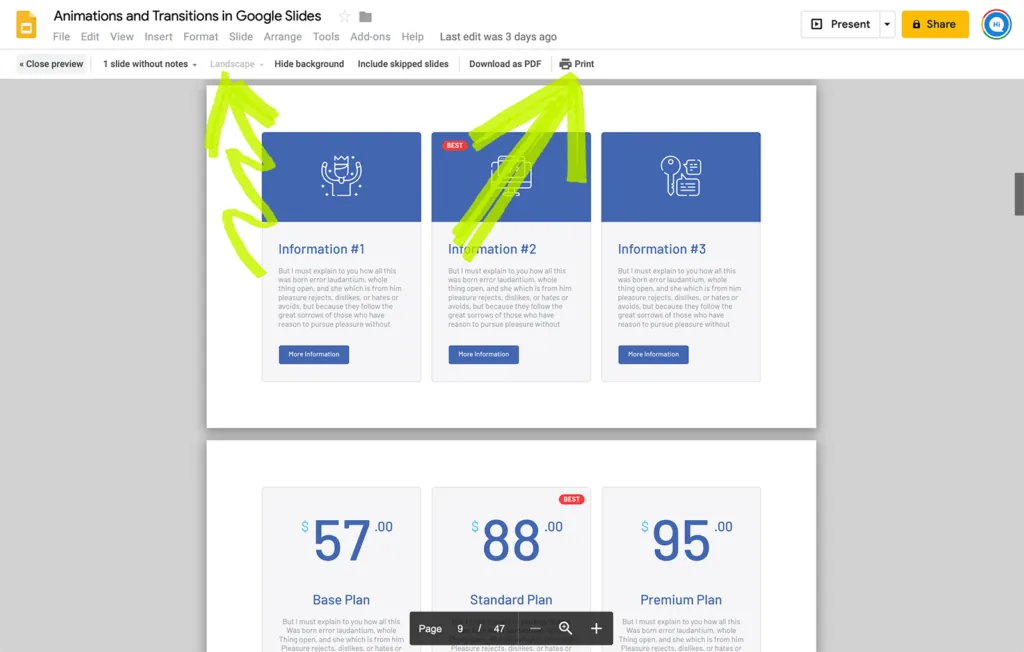Click the BEST badge on the Standard Plan card
Screen dimensions: 1024x652
tap(571, 499)
